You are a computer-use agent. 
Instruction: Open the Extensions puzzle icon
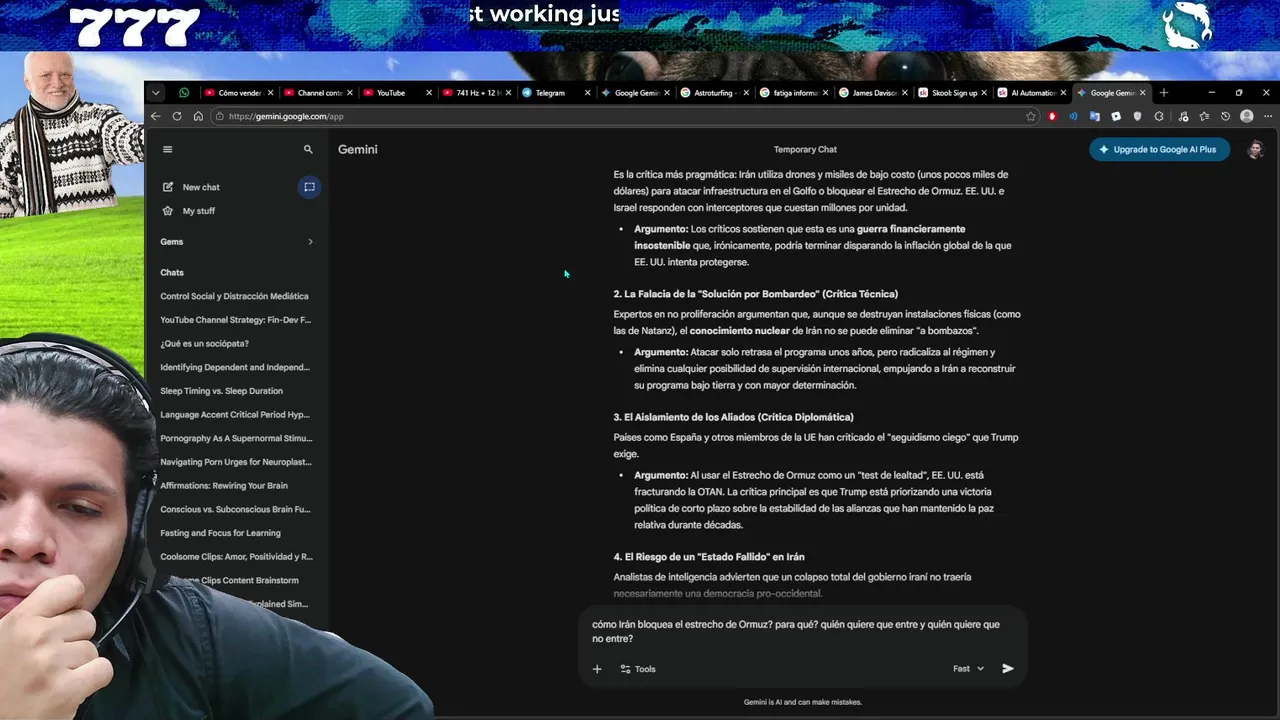(1159, 116)
